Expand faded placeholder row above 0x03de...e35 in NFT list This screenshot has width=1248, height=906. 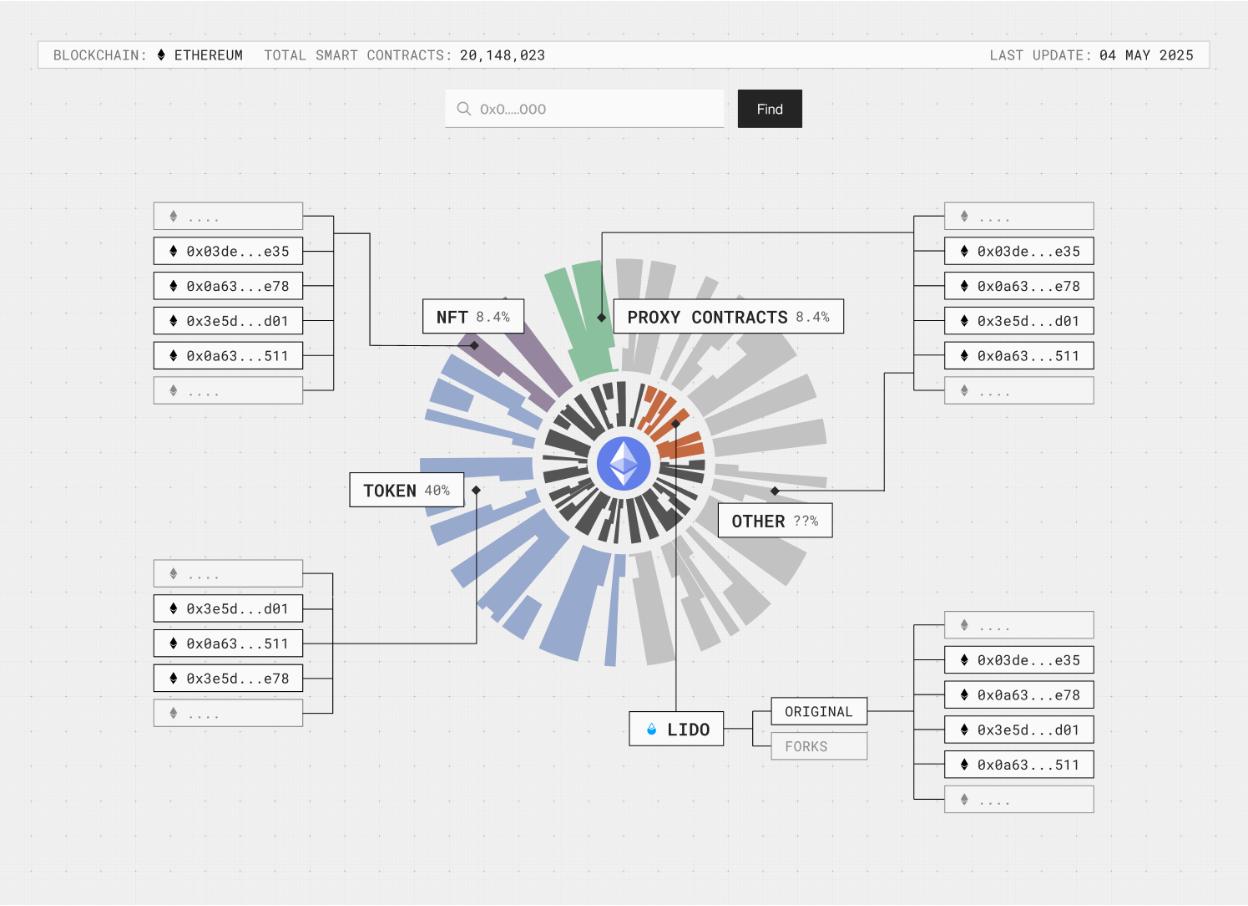pos(228,216)
